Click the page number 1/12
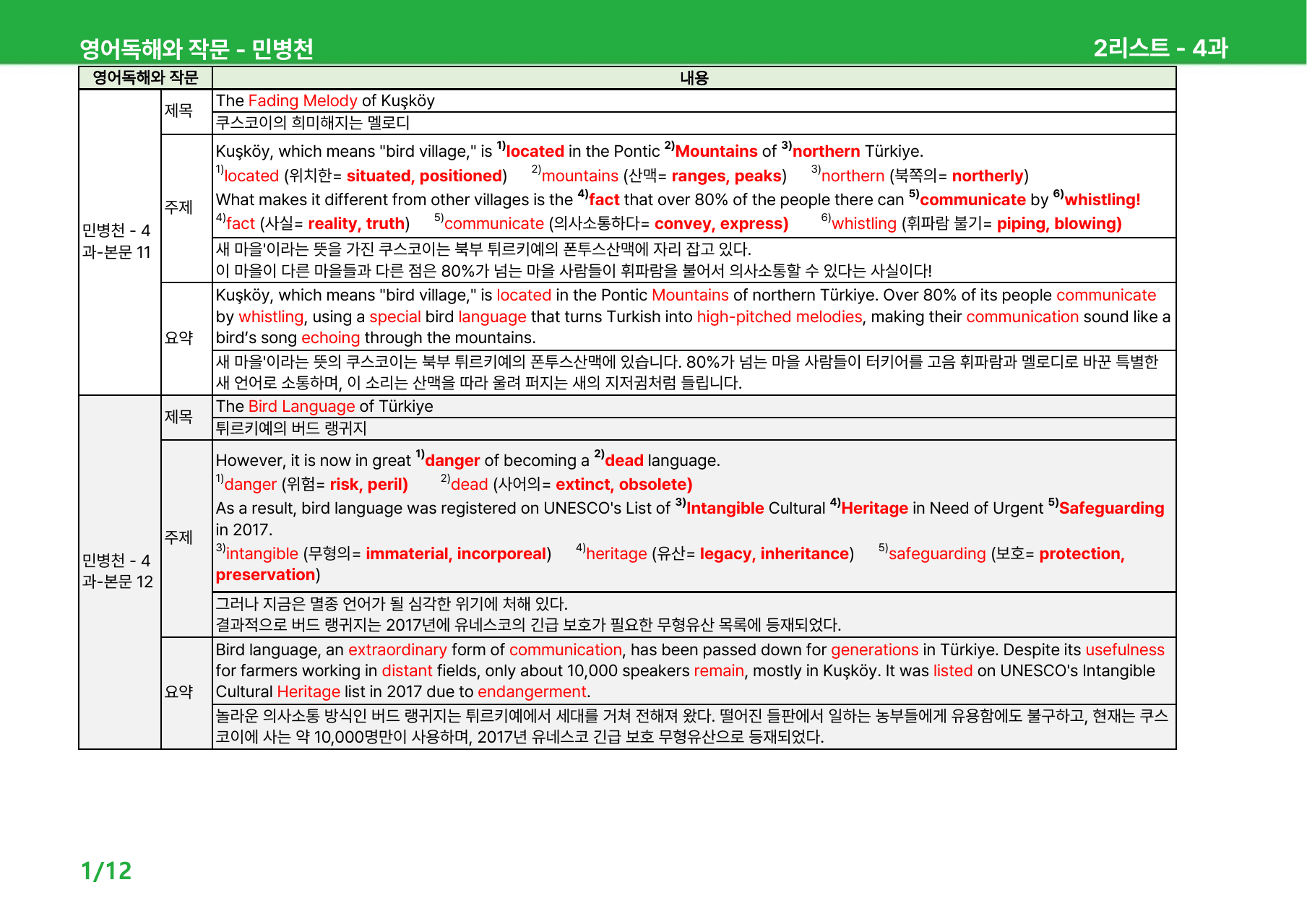 [106, 871]
